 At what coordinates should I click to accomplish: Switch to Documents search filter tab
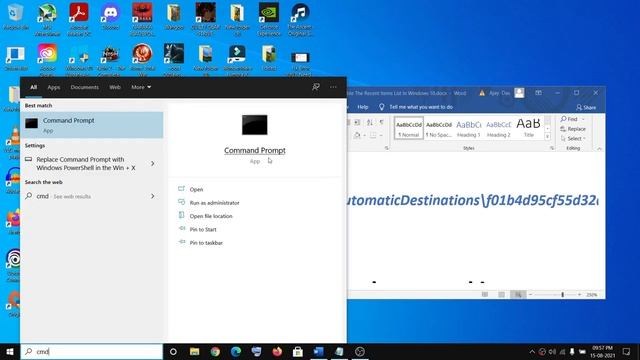[84, 87]
